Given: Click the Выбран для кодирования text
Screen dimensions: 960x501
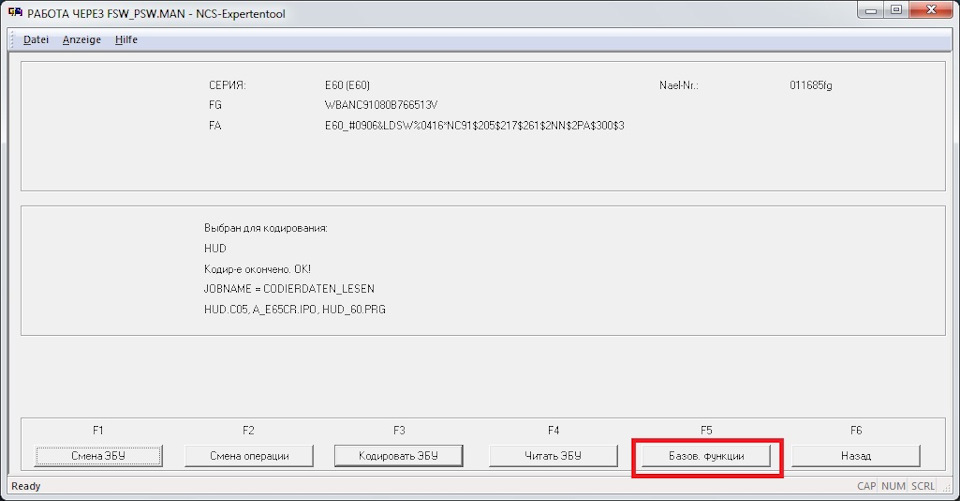Looking at the screenshot, I should point(266,228).
